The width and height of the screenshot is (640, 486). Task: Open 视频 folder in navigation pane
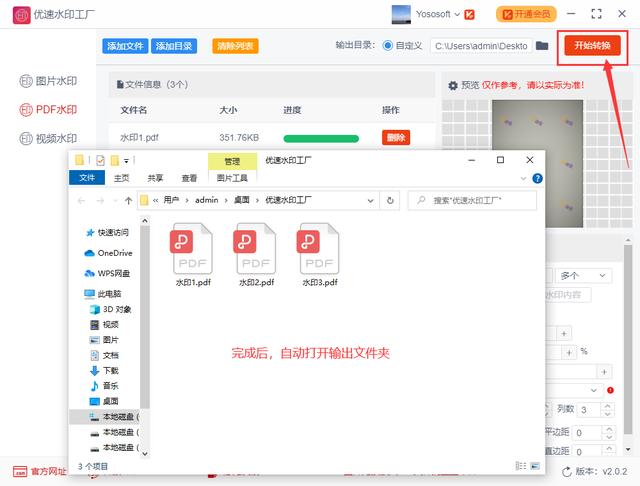coord(104,325)
